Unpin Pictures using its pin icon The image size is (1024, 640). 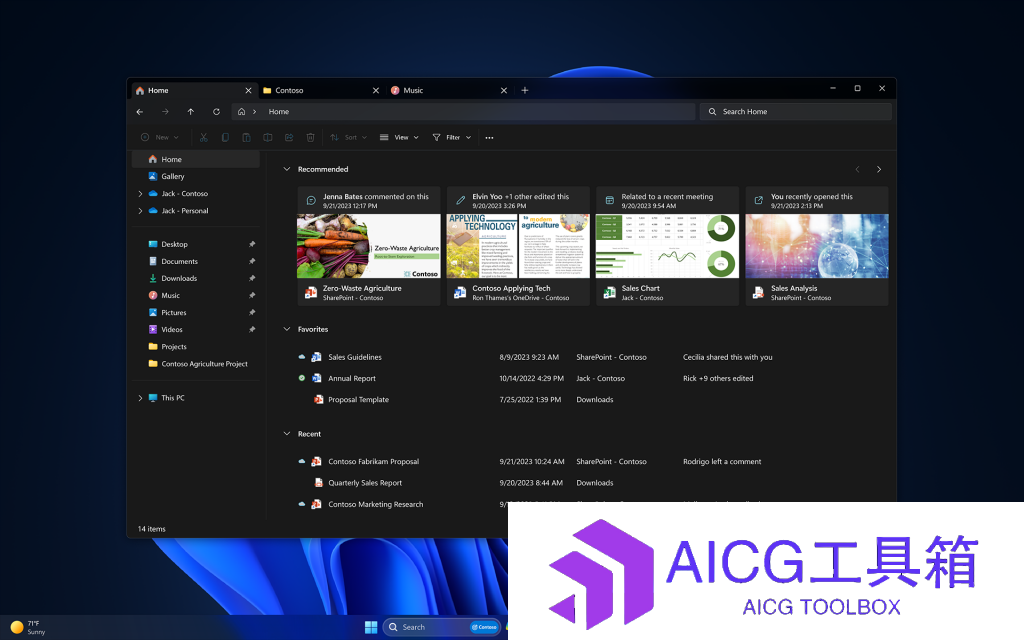pyautogui.click(x=252, y=312)
